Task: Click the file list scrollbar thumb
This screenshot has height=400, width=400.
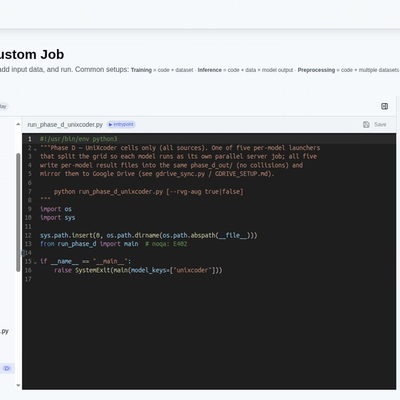Action: (18, 212)
